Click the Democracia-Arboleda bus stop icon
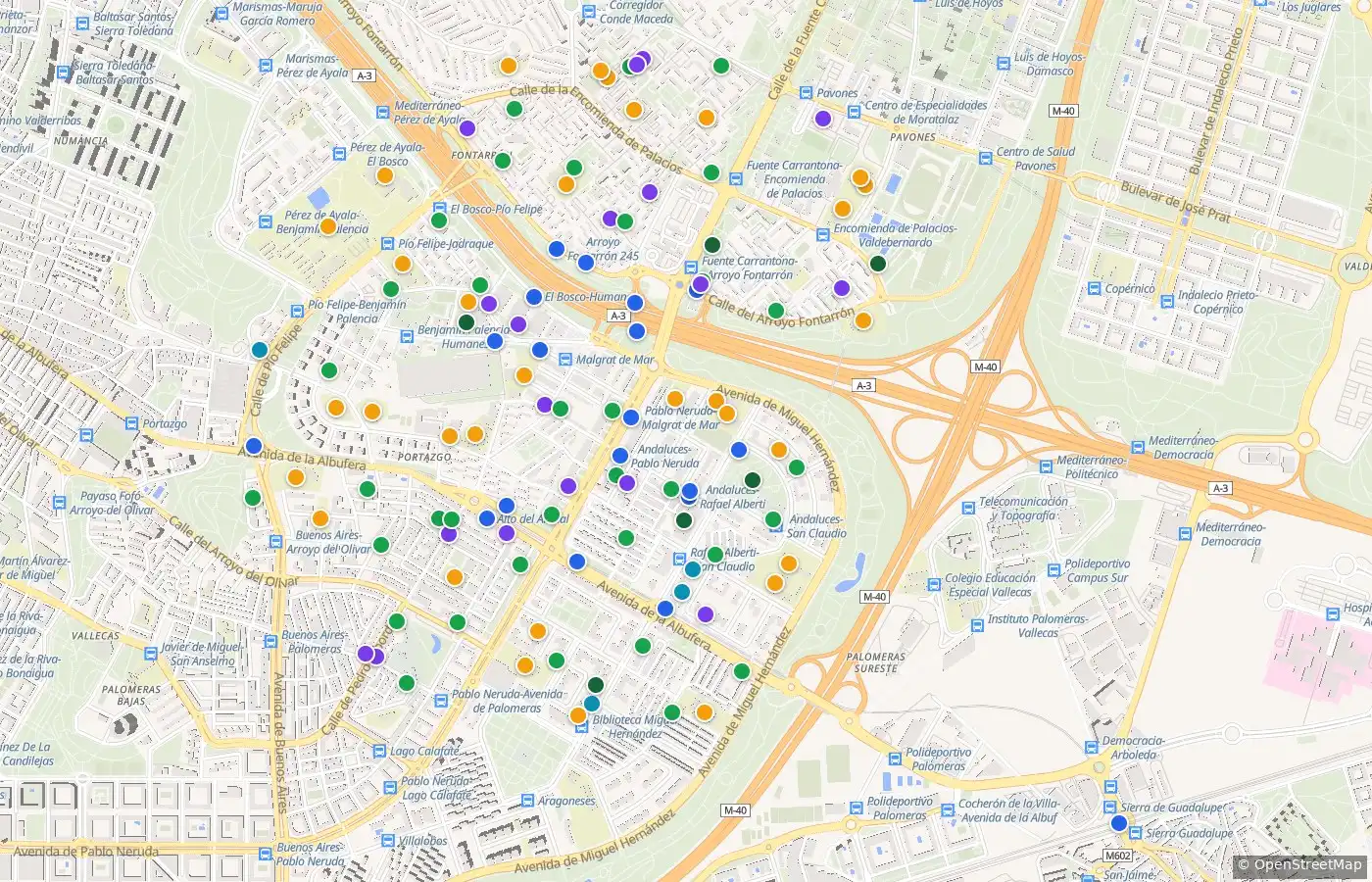The image size is (1372, 882). [x=1094, y=748]
